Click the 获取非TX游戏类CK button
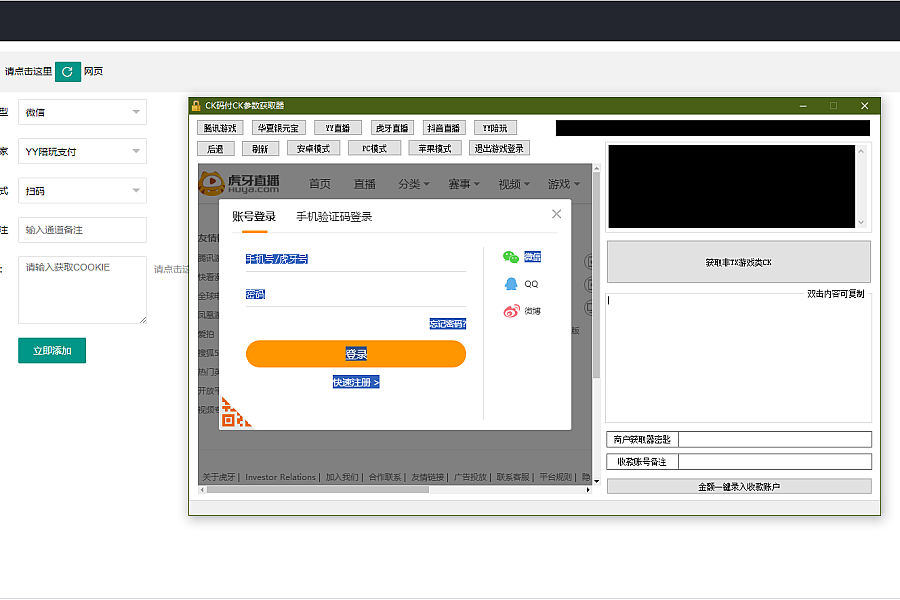Image resolution: width=900 pixels, height=600 pixels. [x=739, y=262]
